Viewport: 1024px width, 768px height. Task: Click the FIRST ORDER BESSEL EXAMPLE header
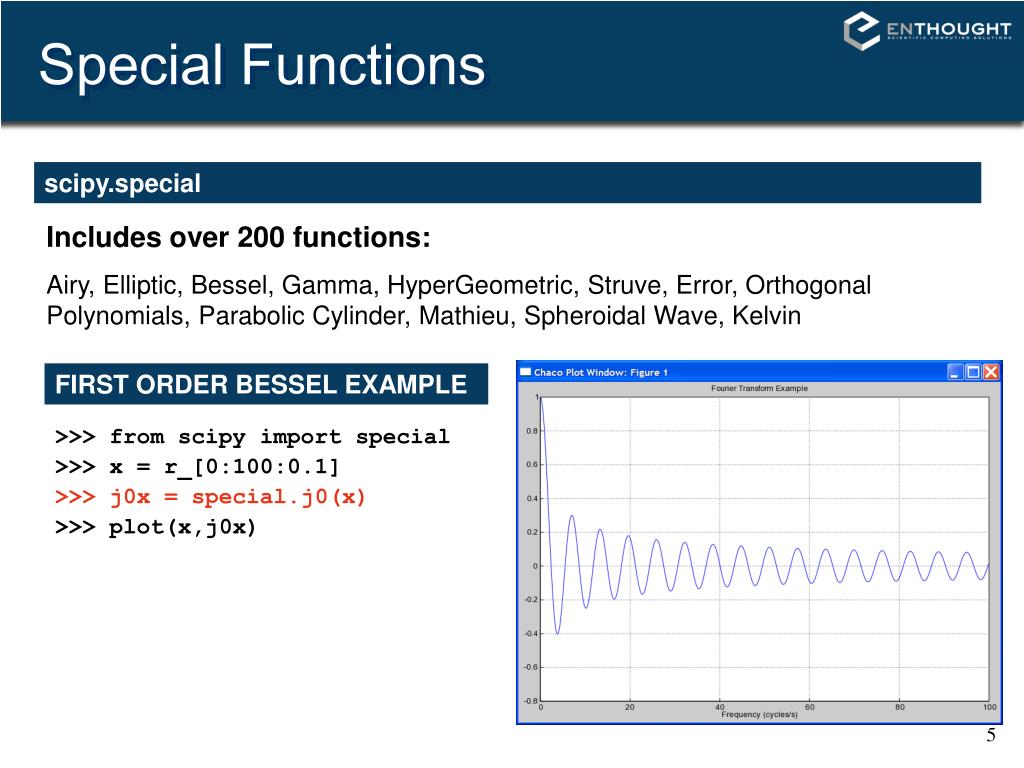click(266, 384)
